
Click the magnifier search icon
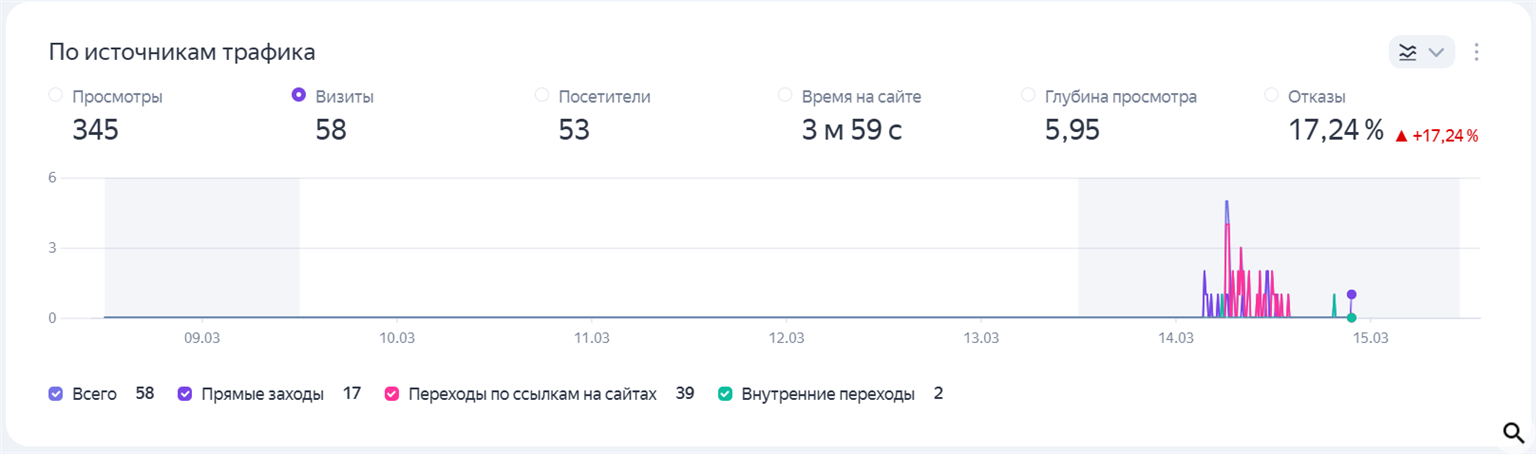pyautogui.click(x=1513, y=432)
